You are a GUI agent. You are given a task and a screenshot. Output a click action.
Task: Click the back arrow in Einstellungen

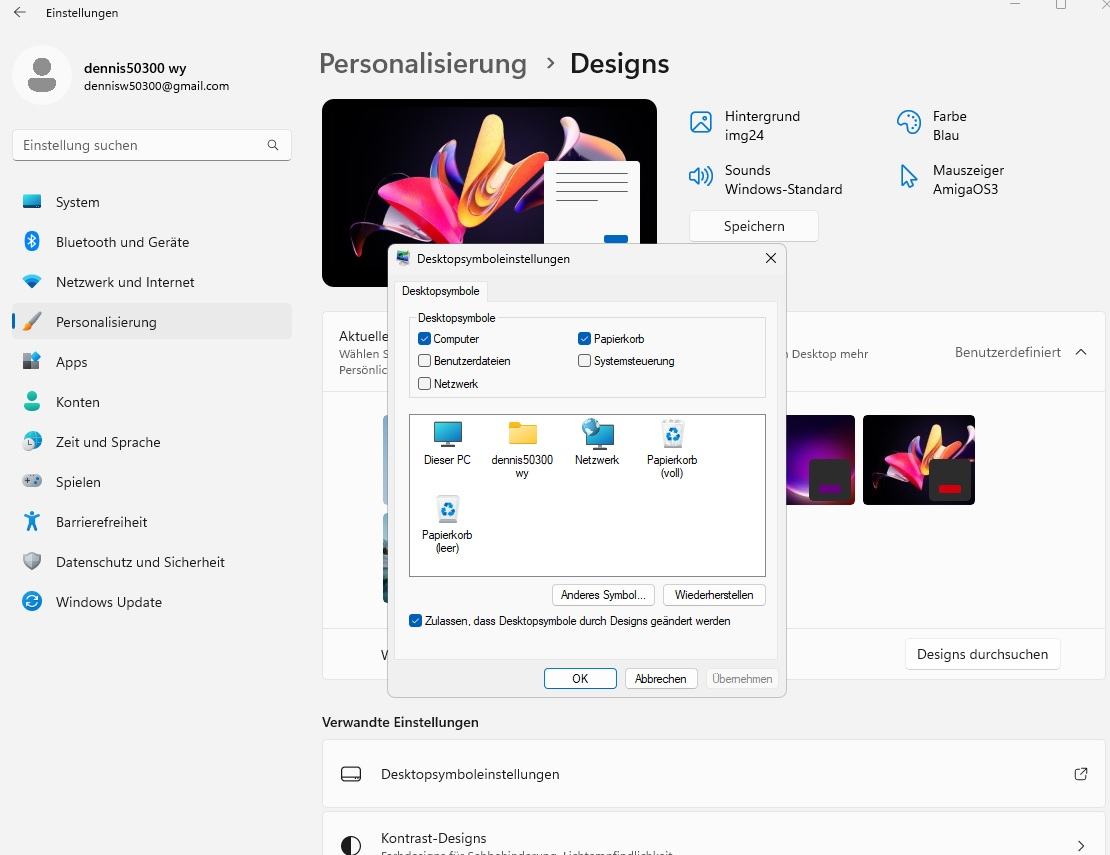click(20, 12)
